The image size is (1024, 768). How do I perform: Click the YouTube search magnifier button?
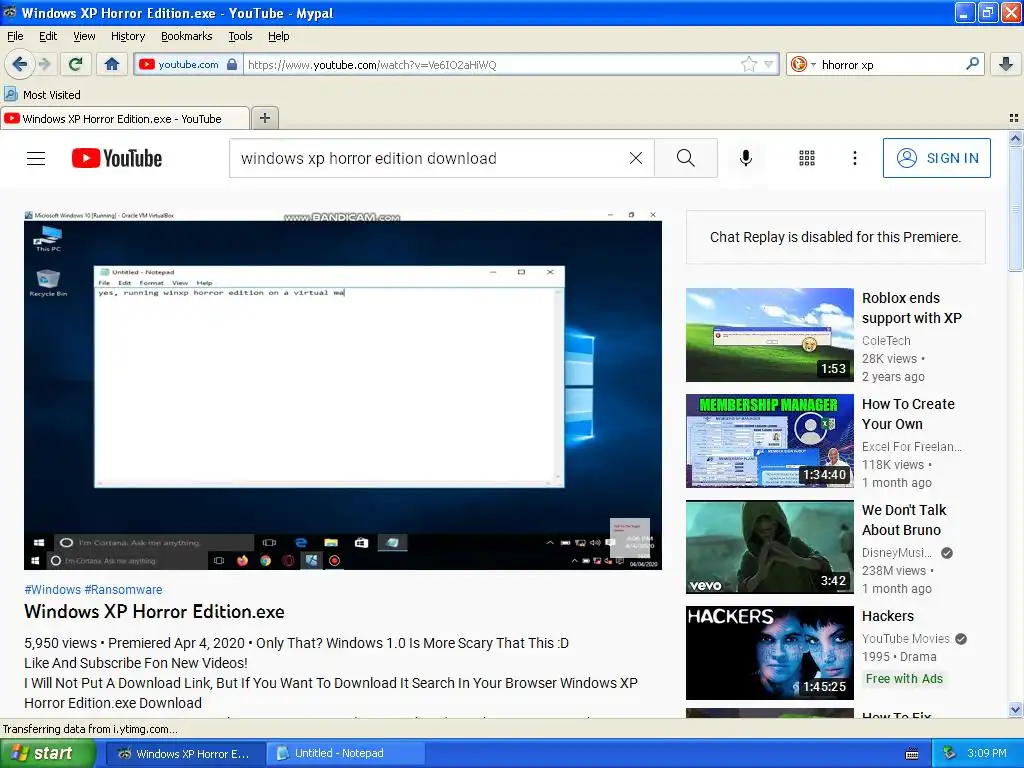point(686,158)
